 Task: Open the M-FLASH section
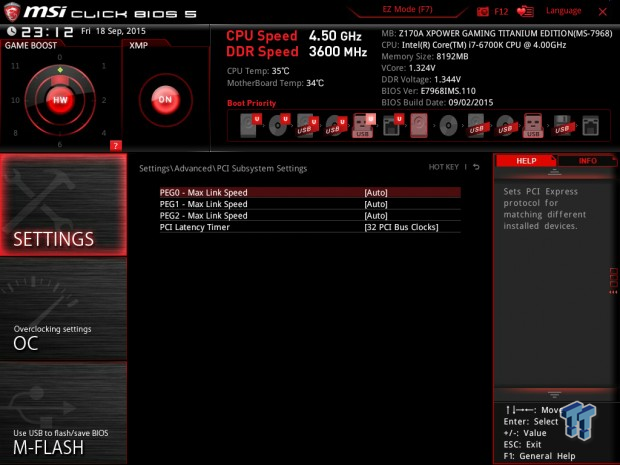pyautogui.click(x=63, y=413)
